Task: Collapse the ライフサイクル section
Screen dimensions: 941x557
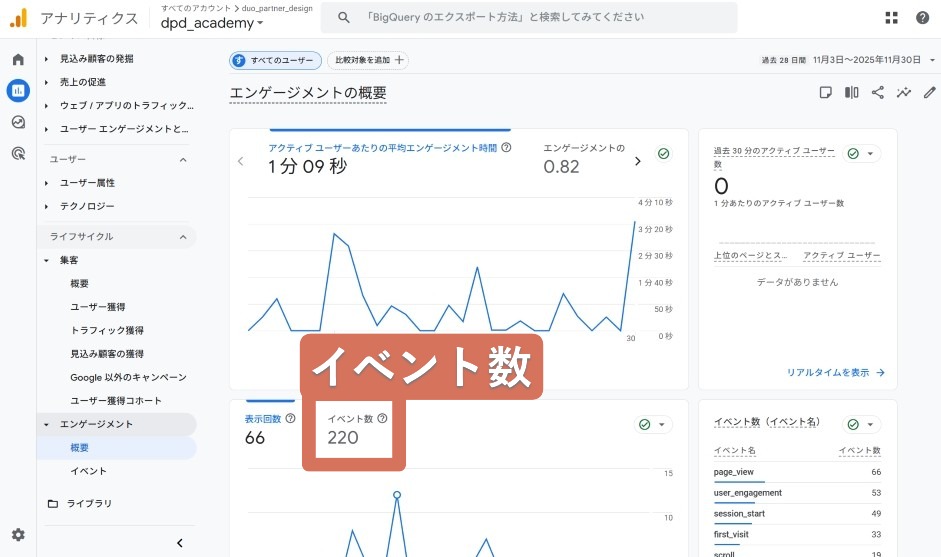Action: point(183,237)
